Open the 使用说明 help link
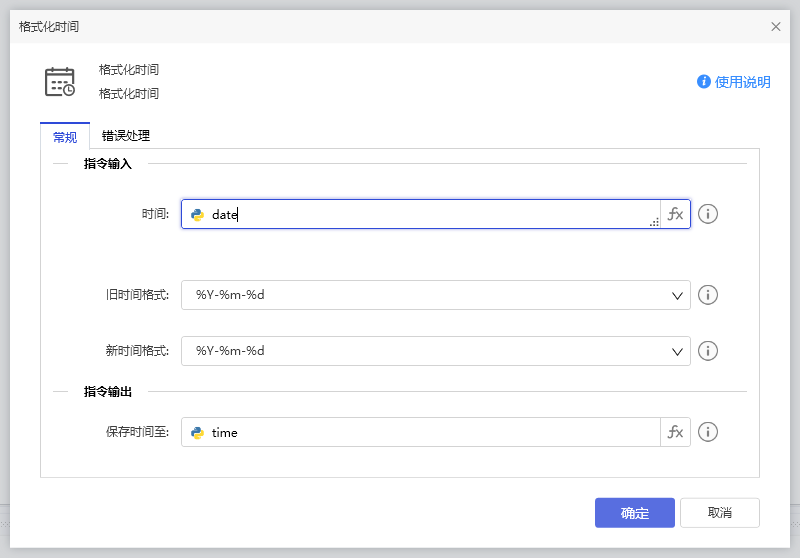 [x=734, y=82]
